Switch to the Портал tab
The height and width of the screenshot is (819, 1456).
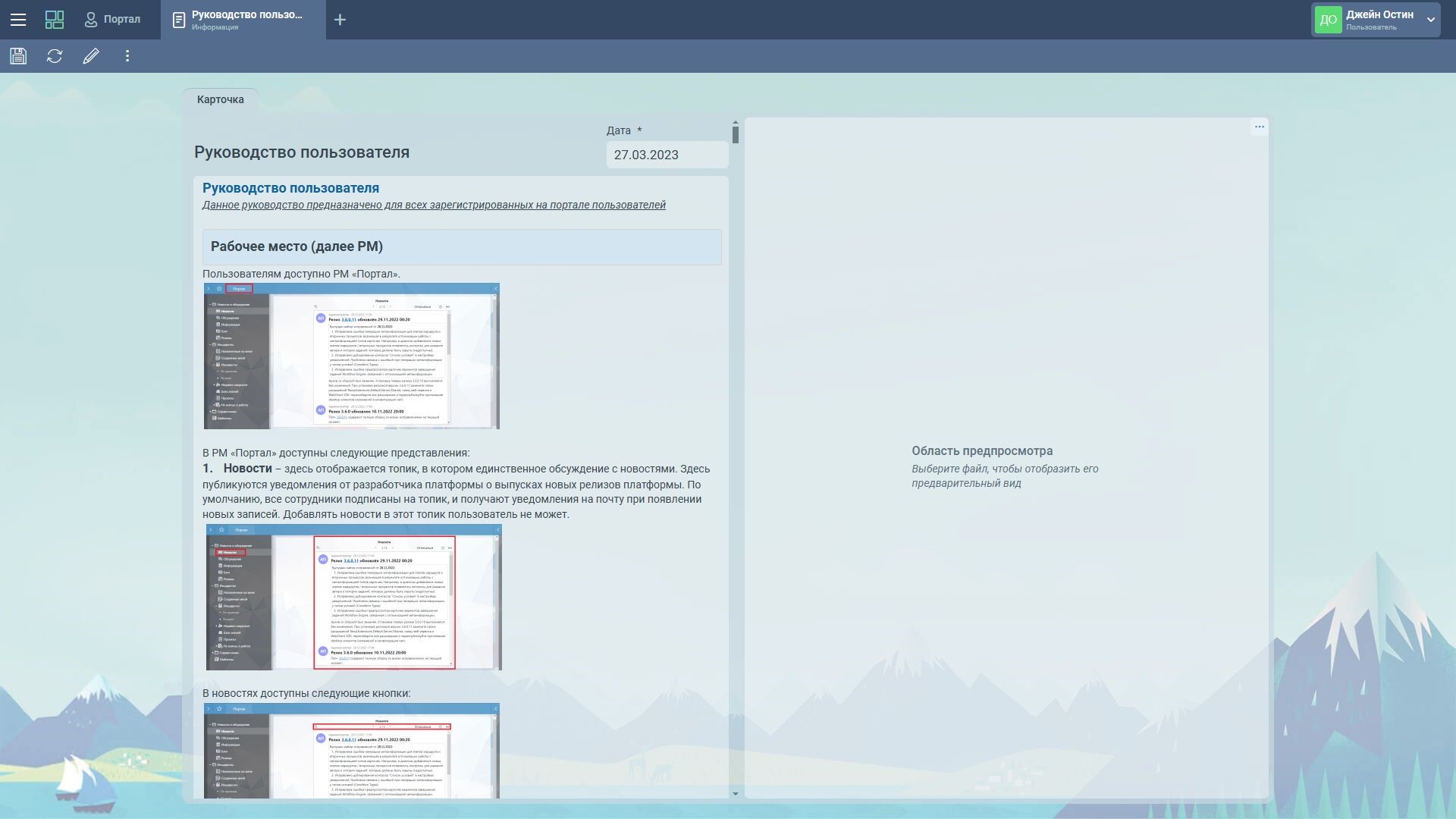coord(112,20)
